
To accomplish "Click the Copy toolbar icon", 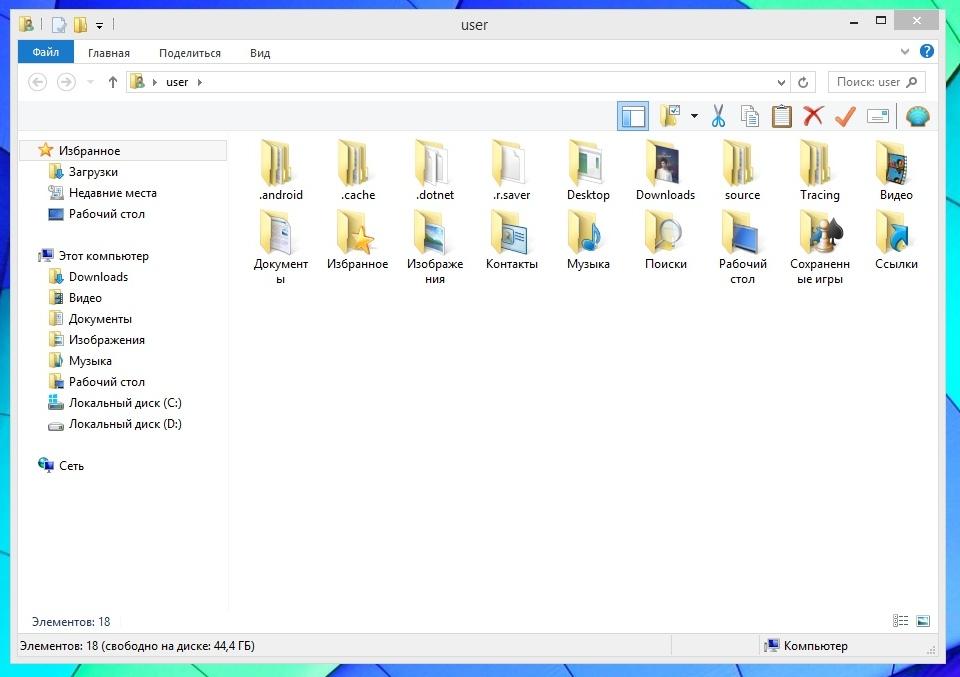I will click(749, 115).
